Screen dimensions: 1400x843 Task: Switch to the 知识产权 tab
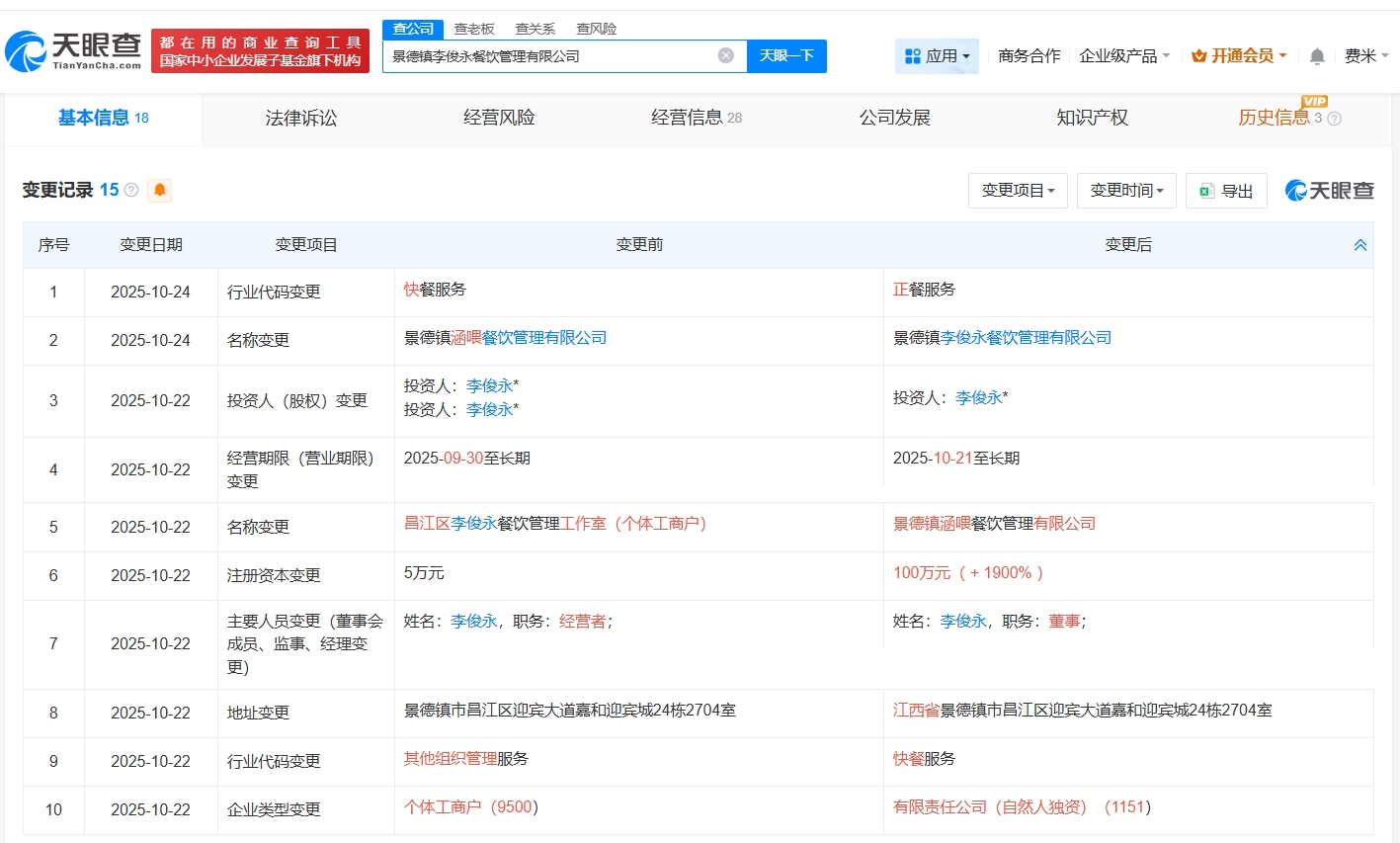1092,119
